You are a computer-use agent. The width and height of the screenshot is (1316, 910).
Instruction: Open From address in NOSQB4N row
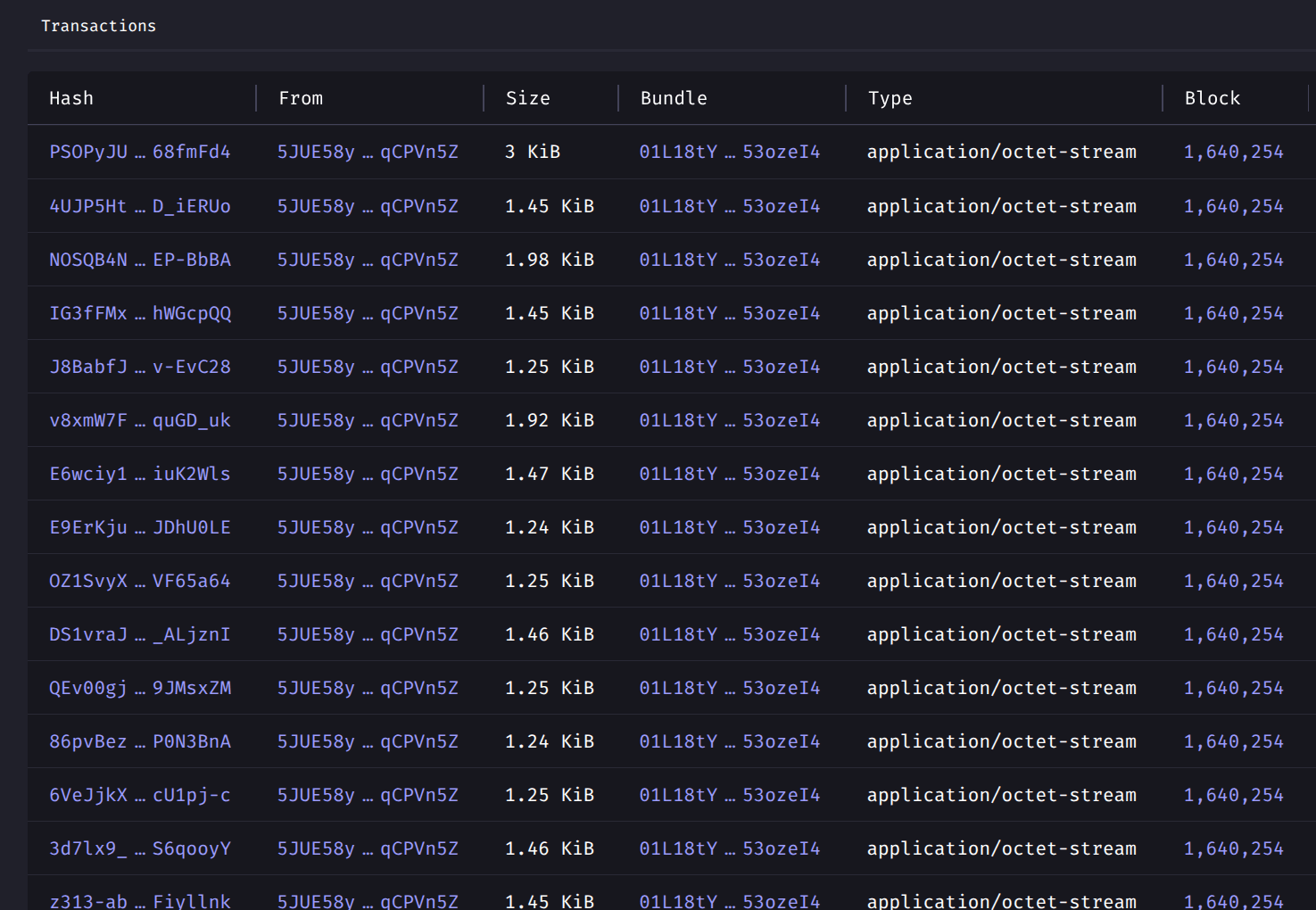(x=368, y=260)
